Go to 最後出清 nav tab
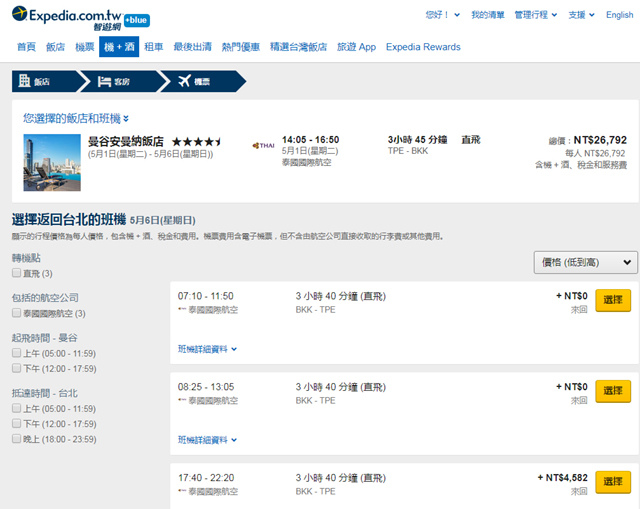This screenshot has width=640, height=509. click(193, 47)
